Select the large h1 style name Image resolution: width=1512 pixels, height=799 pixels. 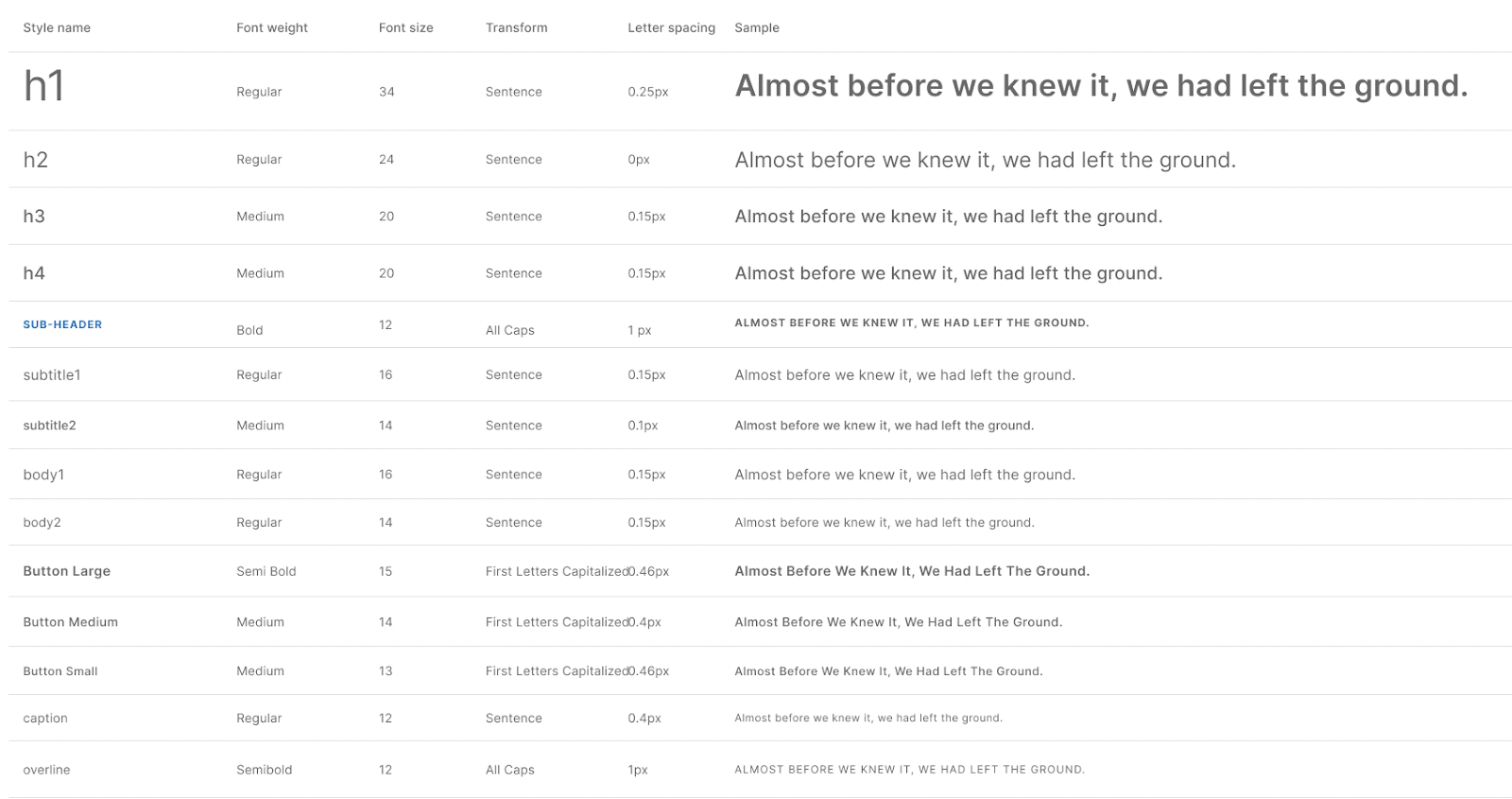(x=44, y=87)
